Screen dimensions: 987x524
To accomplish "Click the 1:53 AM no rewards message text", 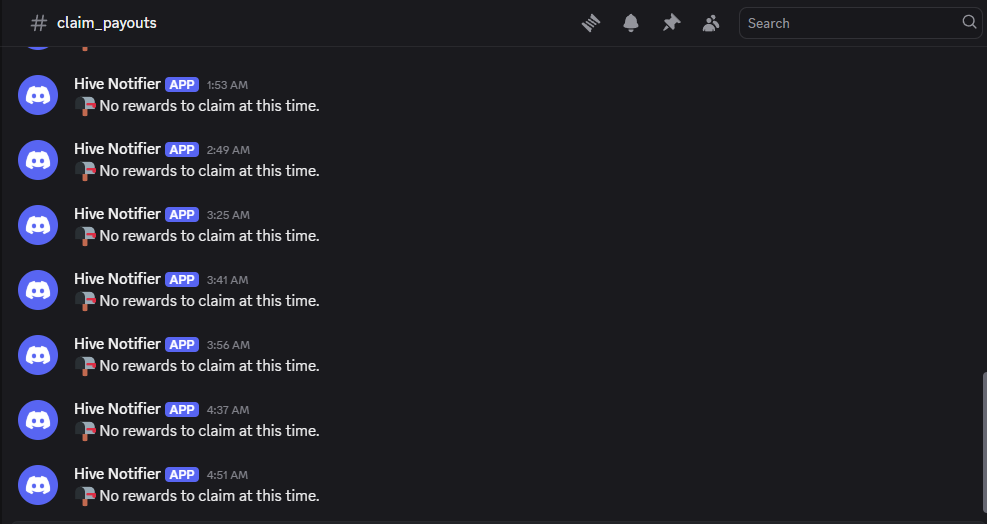I will [x=209, y=106].
